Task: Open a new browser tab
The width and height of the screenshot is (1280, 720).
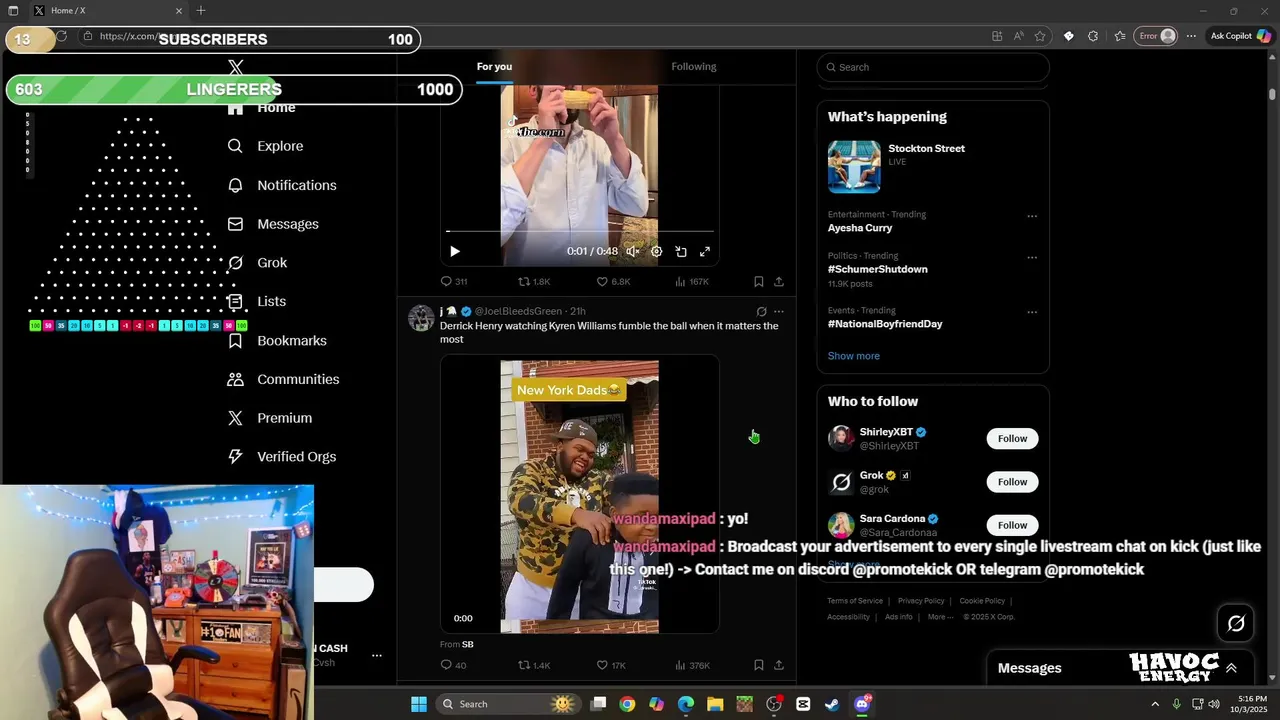Action: (x=201, y=11)
